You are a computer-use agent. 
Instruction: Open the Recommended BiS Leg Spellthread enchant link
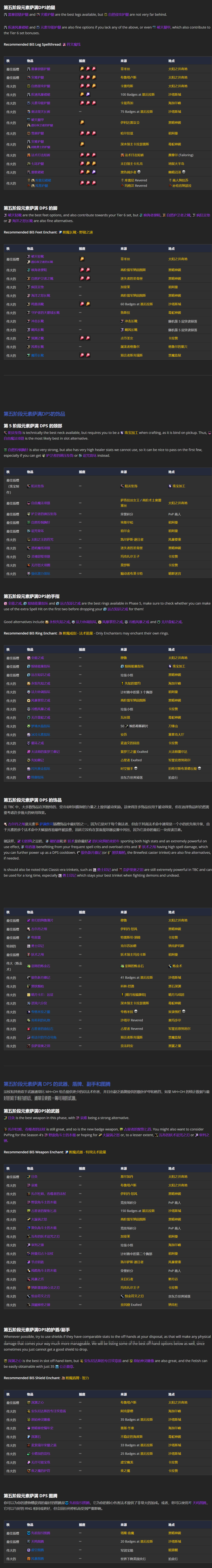point(72,44)
